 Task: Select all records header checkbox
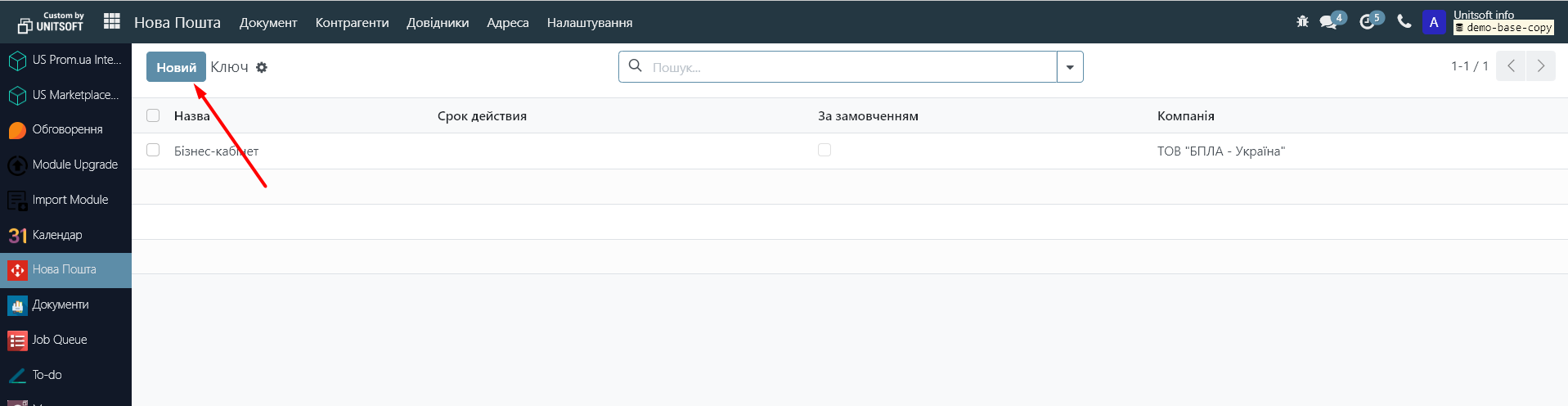click(x=153, y=115)
